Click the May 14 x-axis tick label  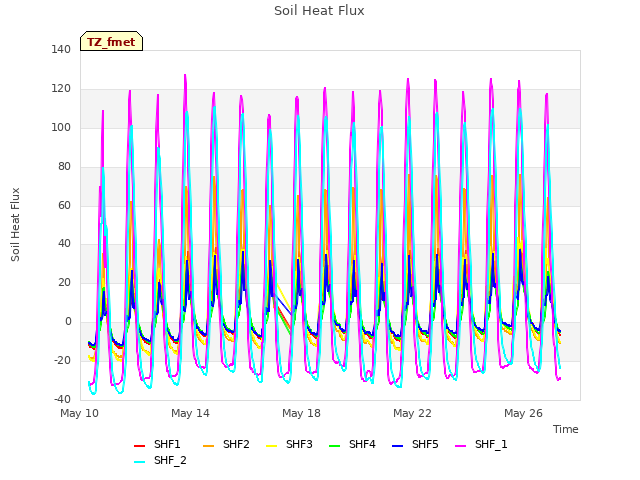190,413
